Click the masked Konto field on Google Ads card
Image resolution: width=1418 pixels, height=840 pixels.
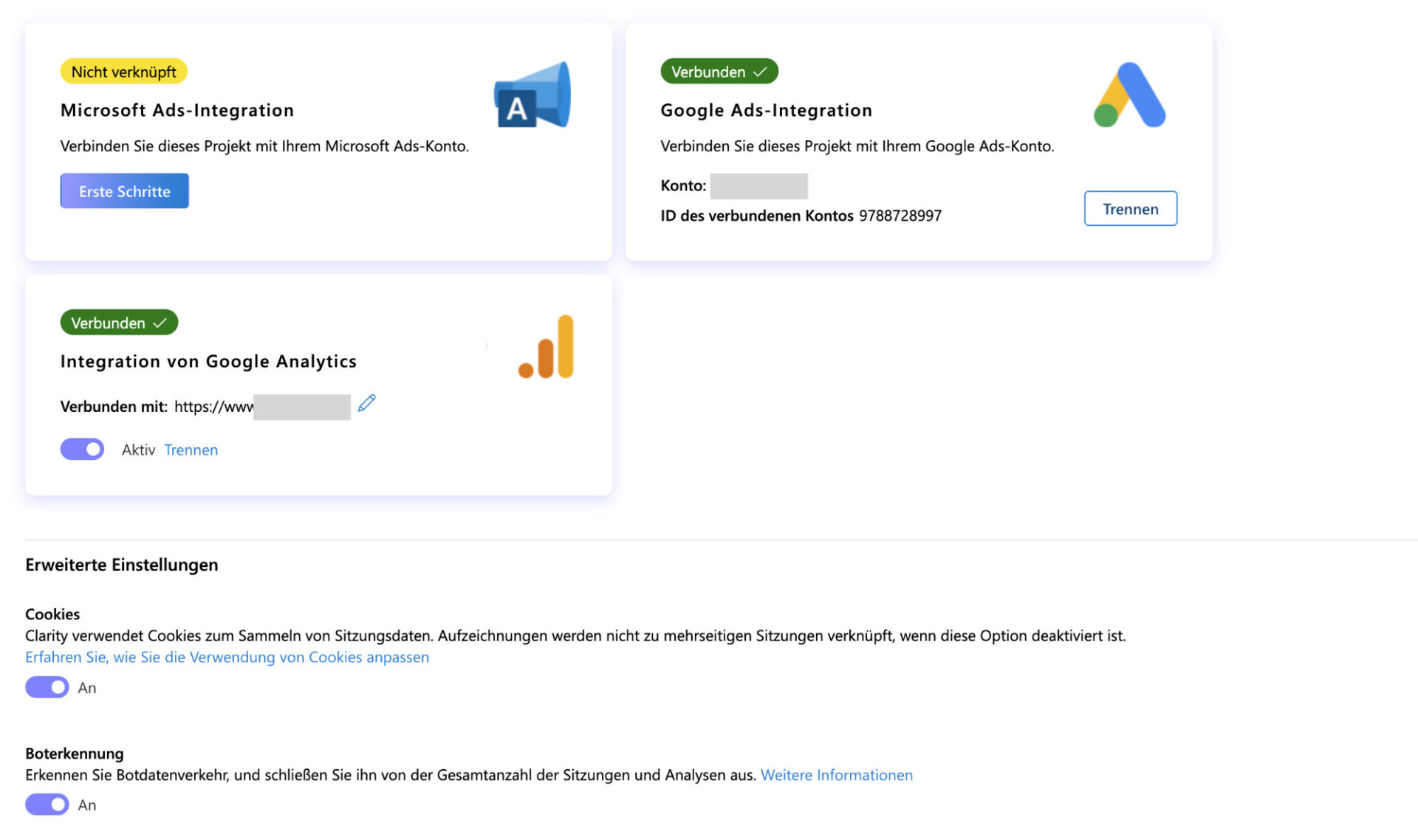[x=758, y=185]
